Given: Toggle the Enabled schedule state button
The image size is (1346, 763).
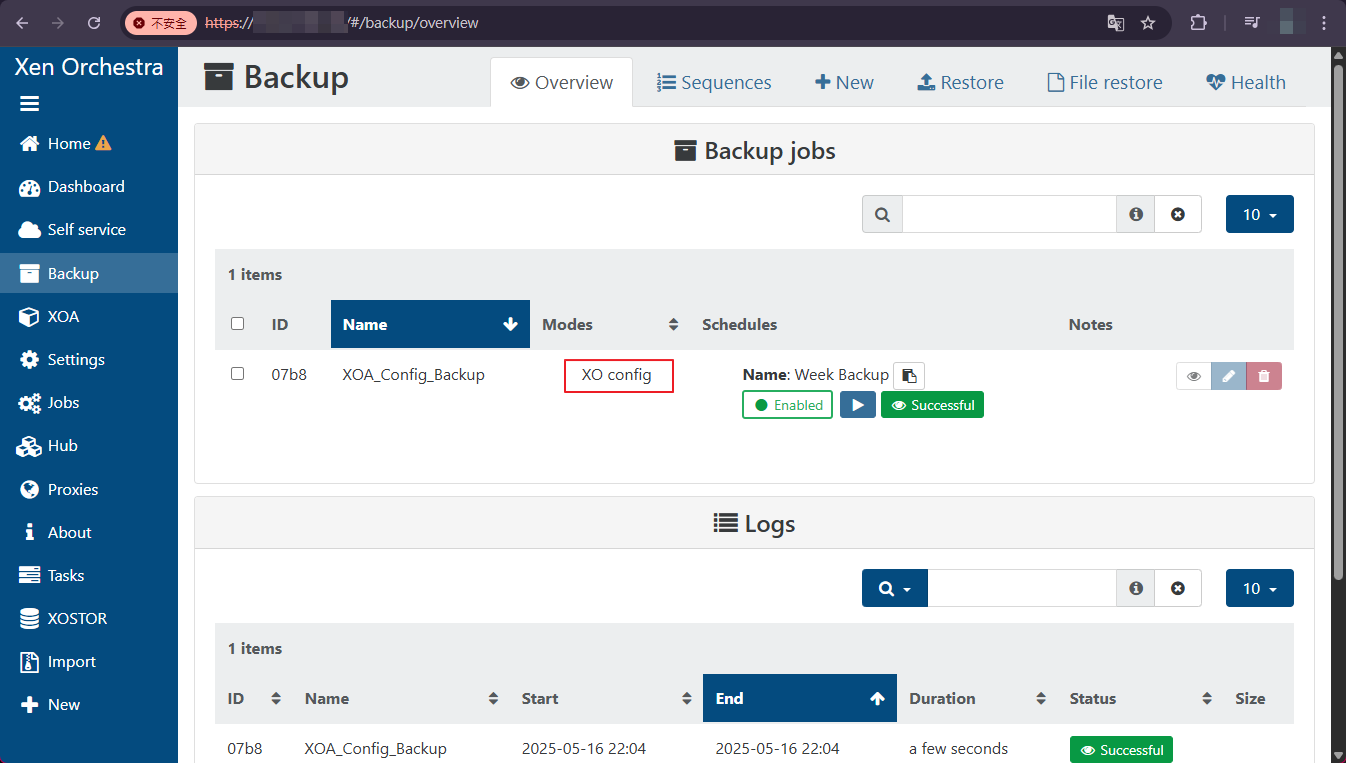Looking at the screenshot, I should pos(787,405).
